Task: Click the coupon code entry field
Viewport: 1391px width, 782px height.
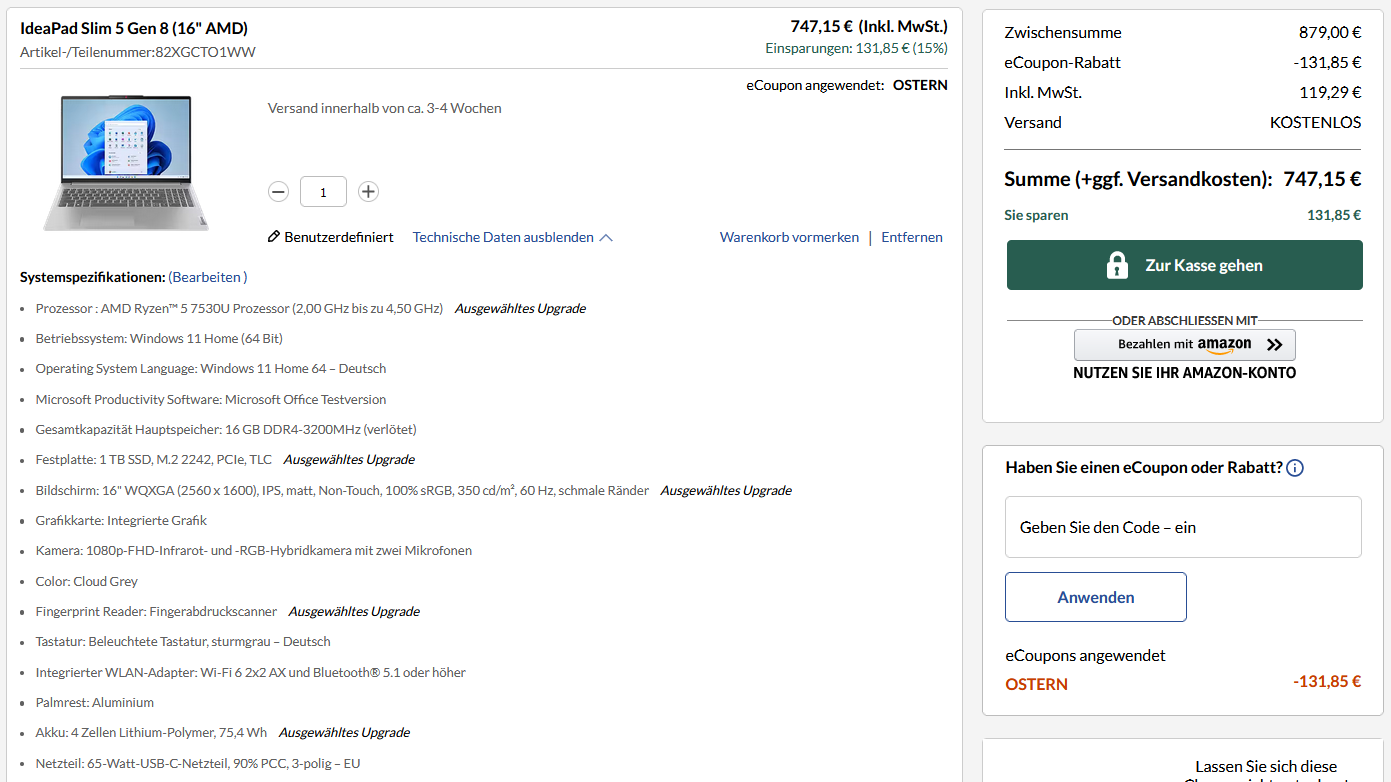Action: pyautogui.click(x=1183, y=527)
